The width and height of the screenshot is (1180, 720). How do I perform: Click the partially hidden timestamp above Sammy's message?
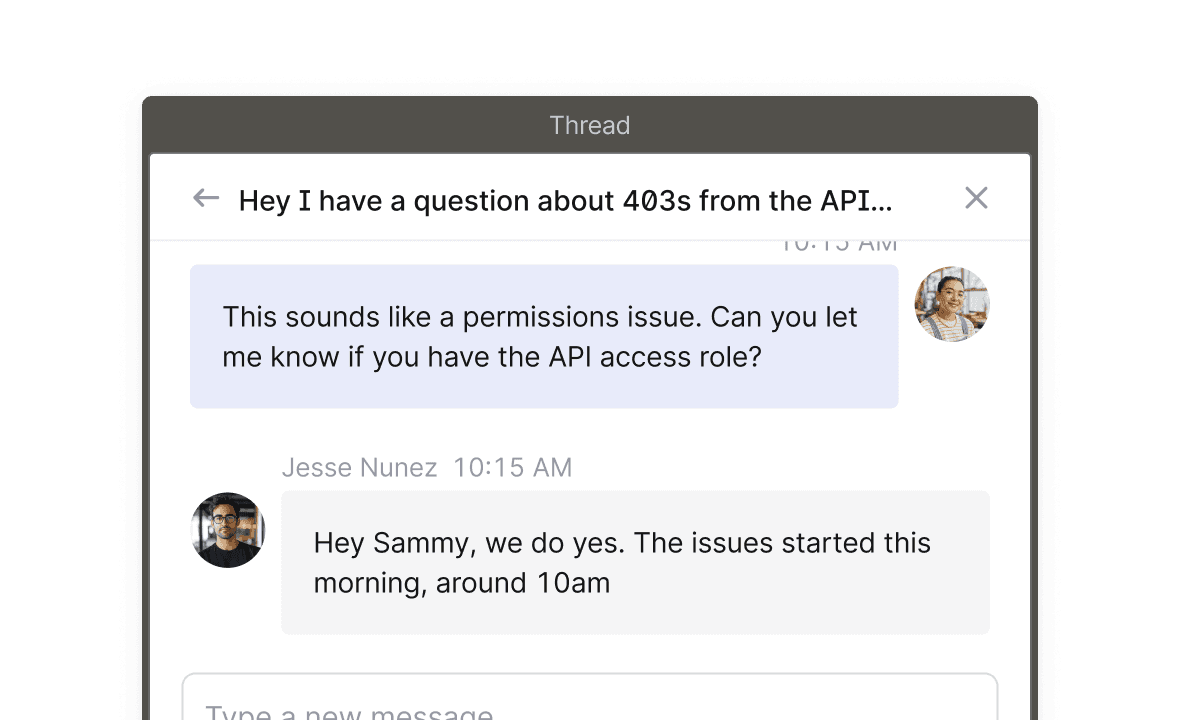click(838, 245)
